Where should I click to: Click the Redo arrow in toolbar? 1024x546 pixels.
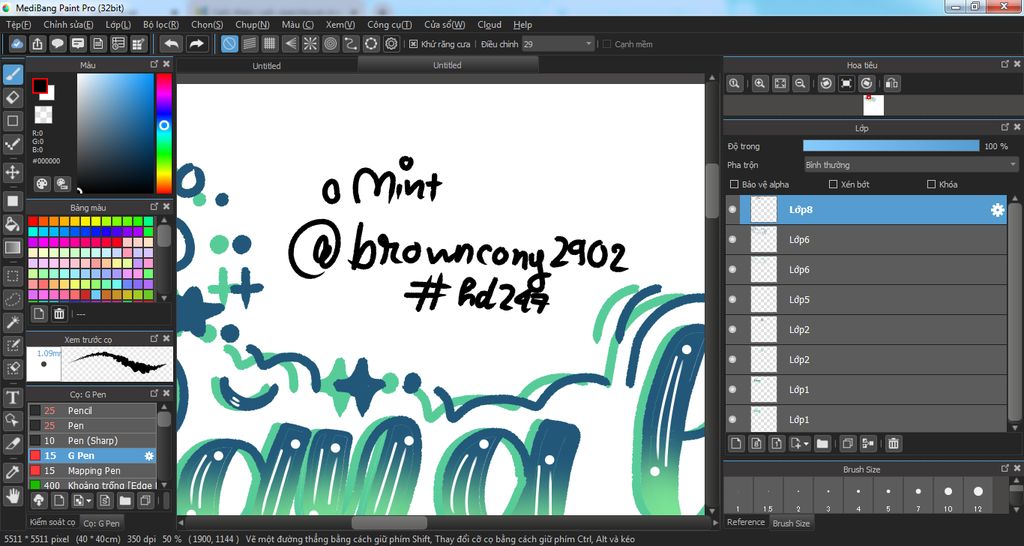(196, 44)
